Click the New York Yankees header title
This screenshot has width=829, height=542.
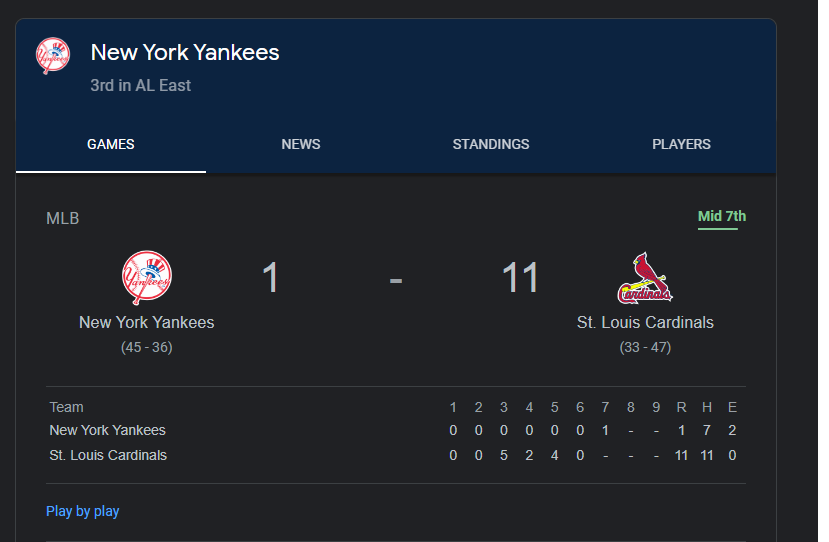pyautogui.click(x=185, y=52)
